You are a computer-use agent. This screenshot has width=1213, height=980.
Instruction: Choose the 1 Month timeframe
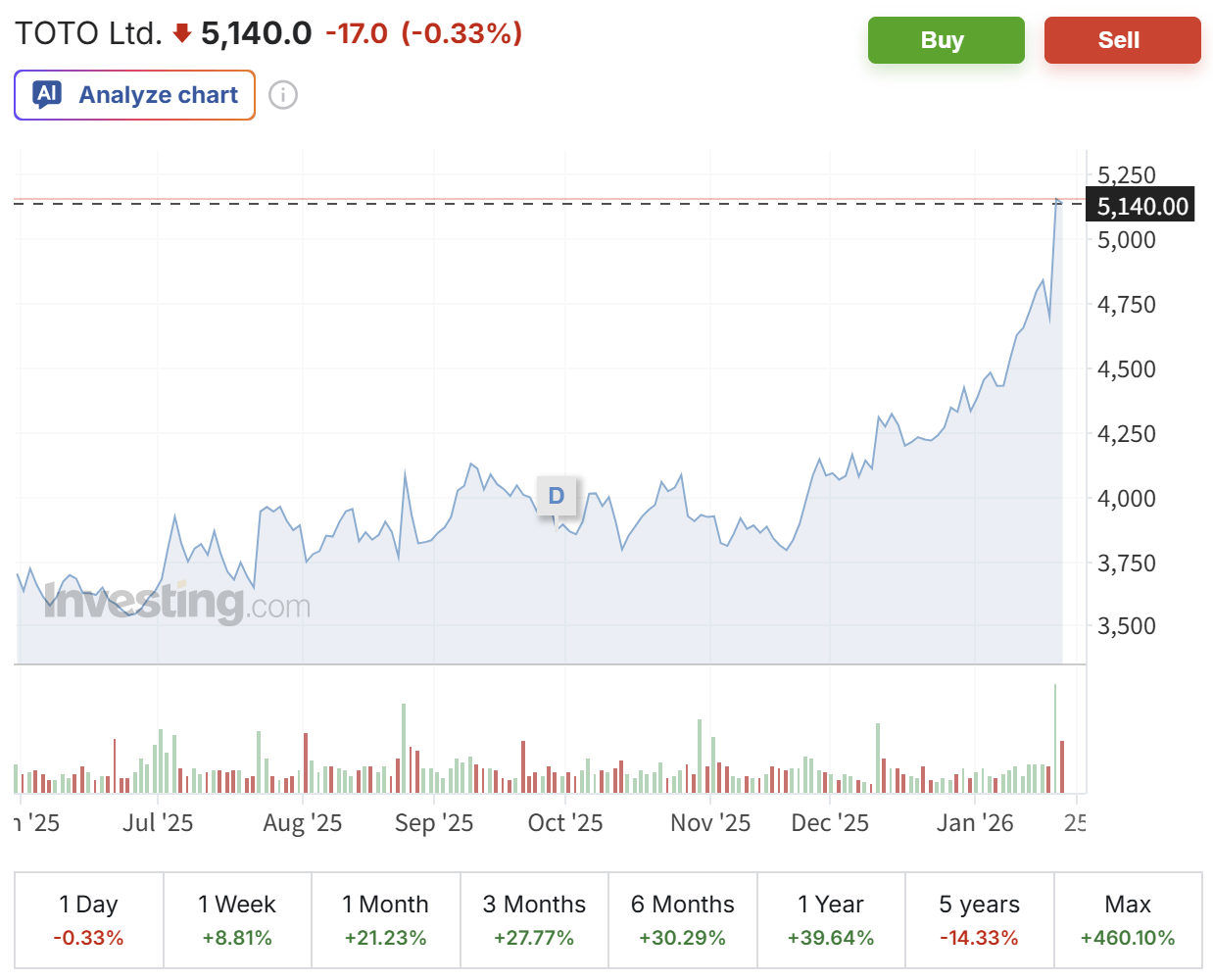point(385,919)
